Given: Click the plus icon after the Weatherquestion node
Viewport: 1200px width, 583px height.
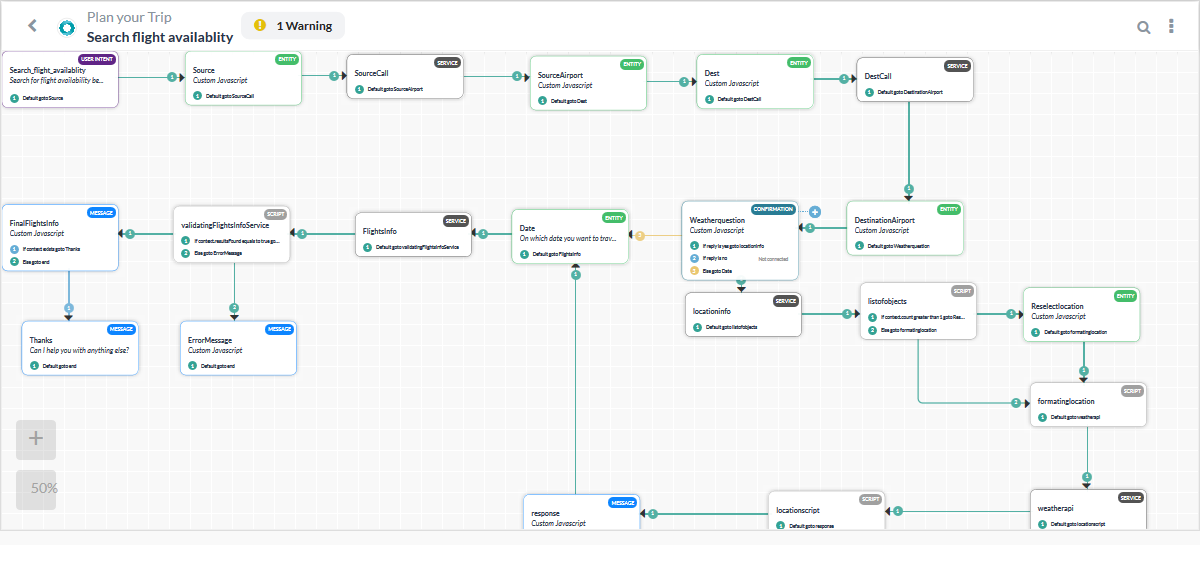Looking at the screenshot, I should click(x=814, y=212).
